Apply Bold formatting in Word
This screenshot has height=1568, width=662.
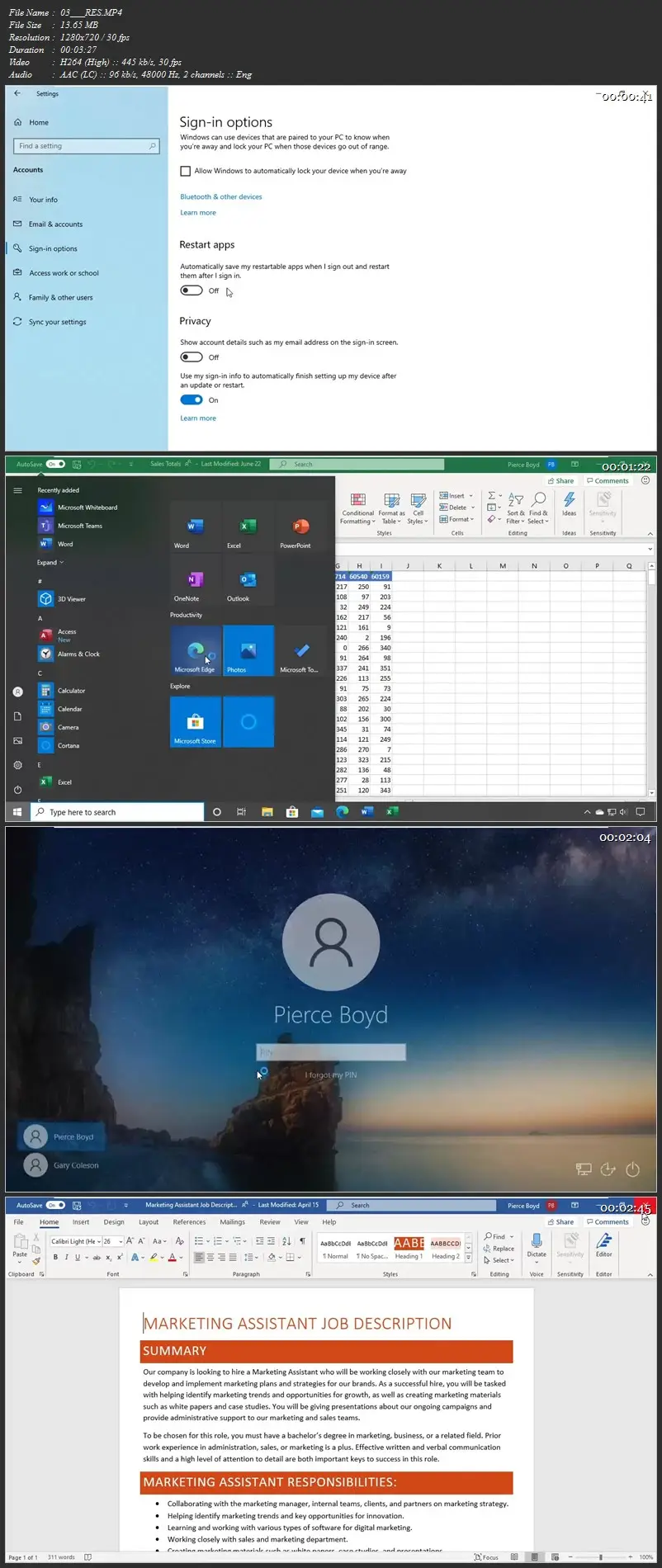pos(55,1257)
